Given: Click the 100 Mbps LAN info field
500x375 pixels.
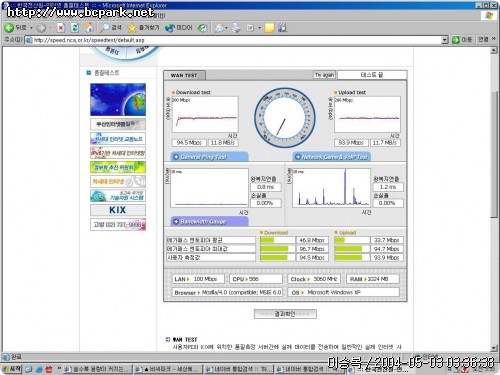Looking at the screenshot, I should [198, 279].
